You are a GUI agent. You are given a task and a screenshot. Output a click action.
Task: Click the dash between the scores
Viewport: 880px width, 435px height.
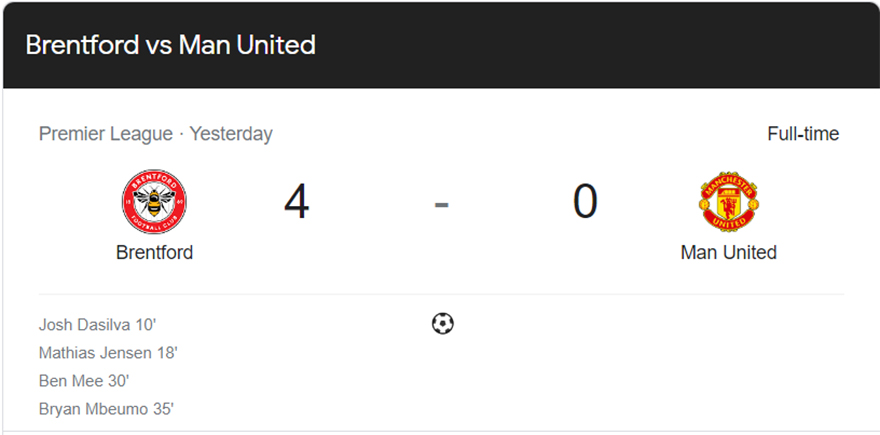tap(442, 205)
